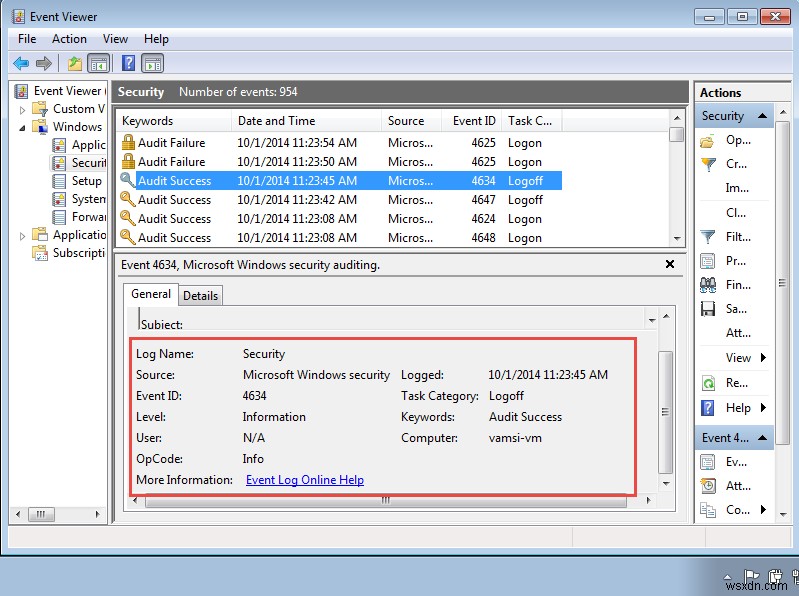Toggle the Show/Hide Console Tree toolbar icon

[x=98, y=64]
